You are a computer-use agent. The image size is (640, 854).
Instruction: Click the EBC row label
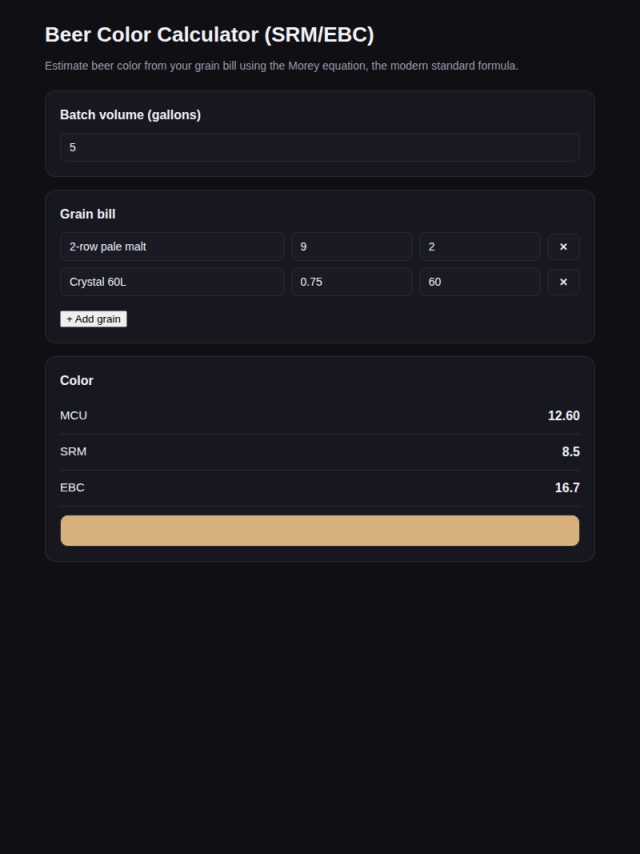coord(72,487)
